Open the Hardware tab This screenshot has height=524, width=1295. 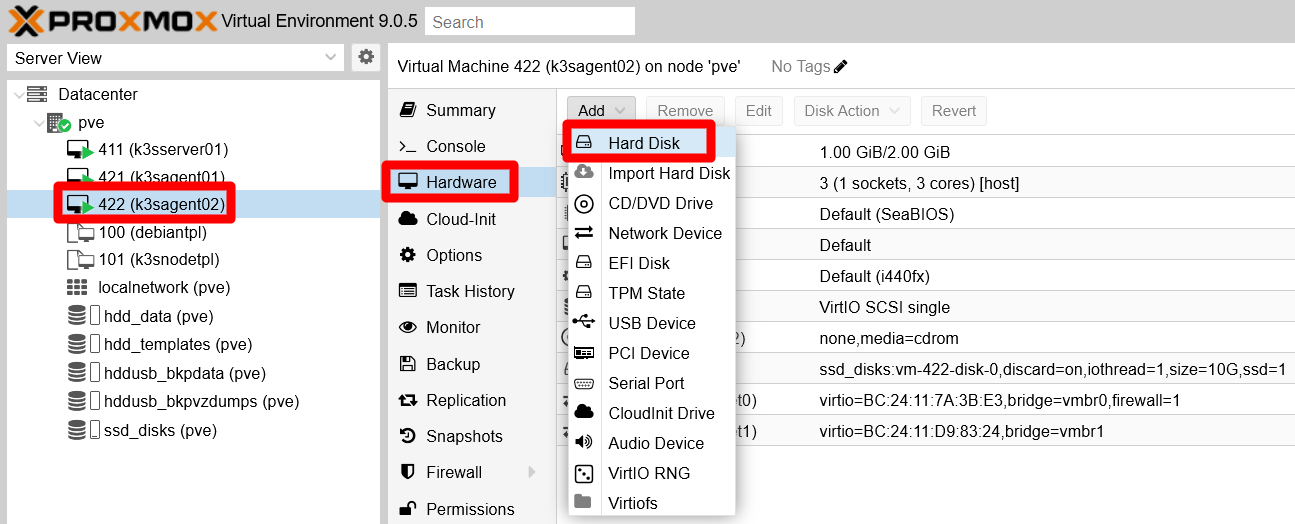tap(472, 182)
